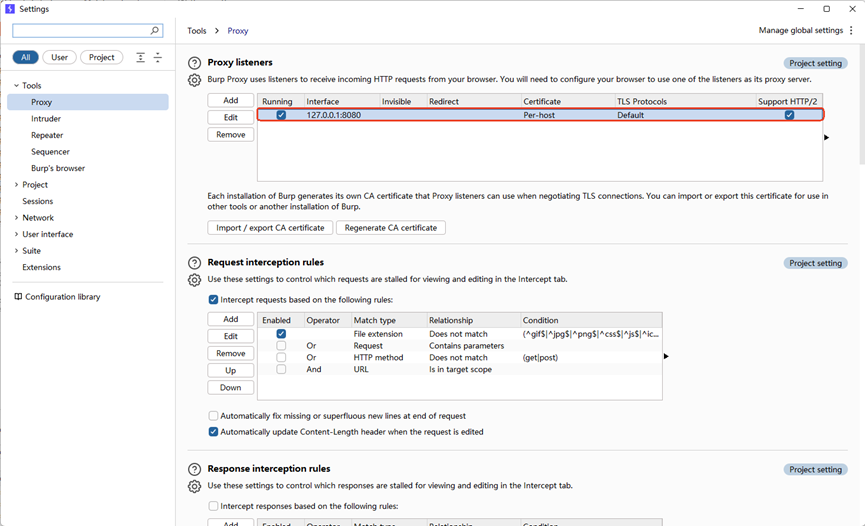Open Sequencer settings in the sidebar
865x526 pixels.
click(50, 152)
